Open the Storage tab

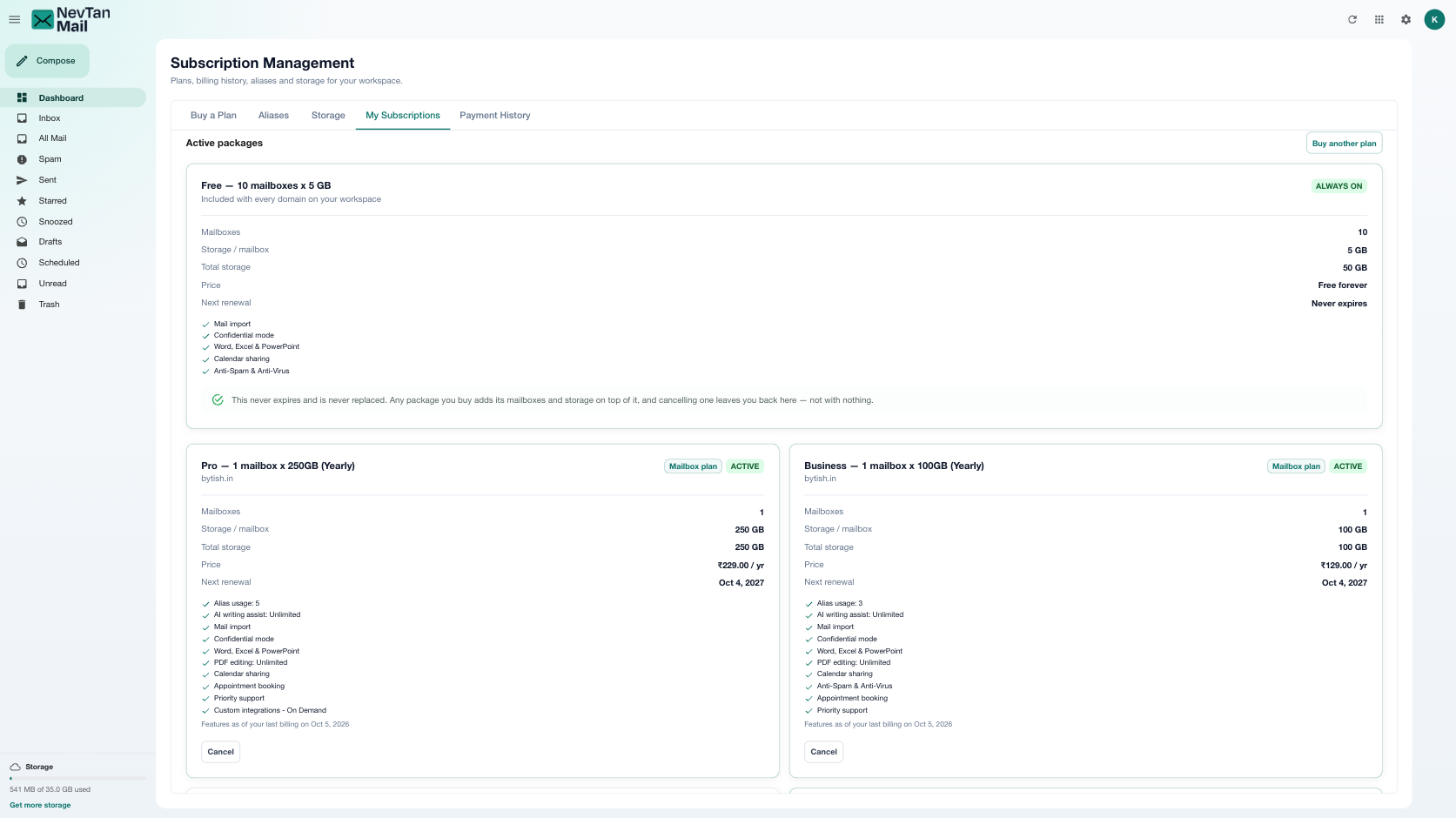pos(328,115)
